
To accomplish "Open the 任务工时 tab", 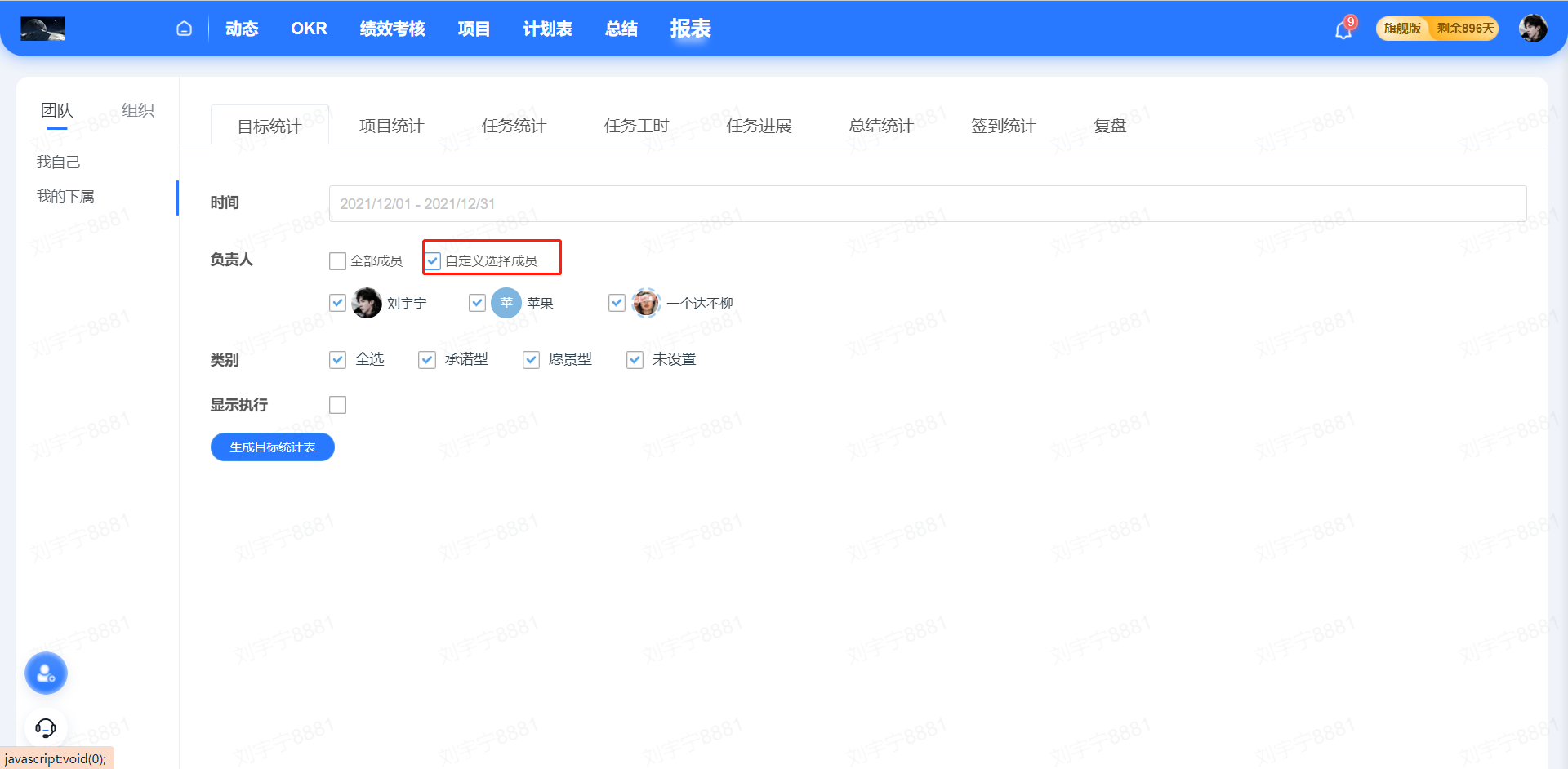I will (x=636, y=126).
